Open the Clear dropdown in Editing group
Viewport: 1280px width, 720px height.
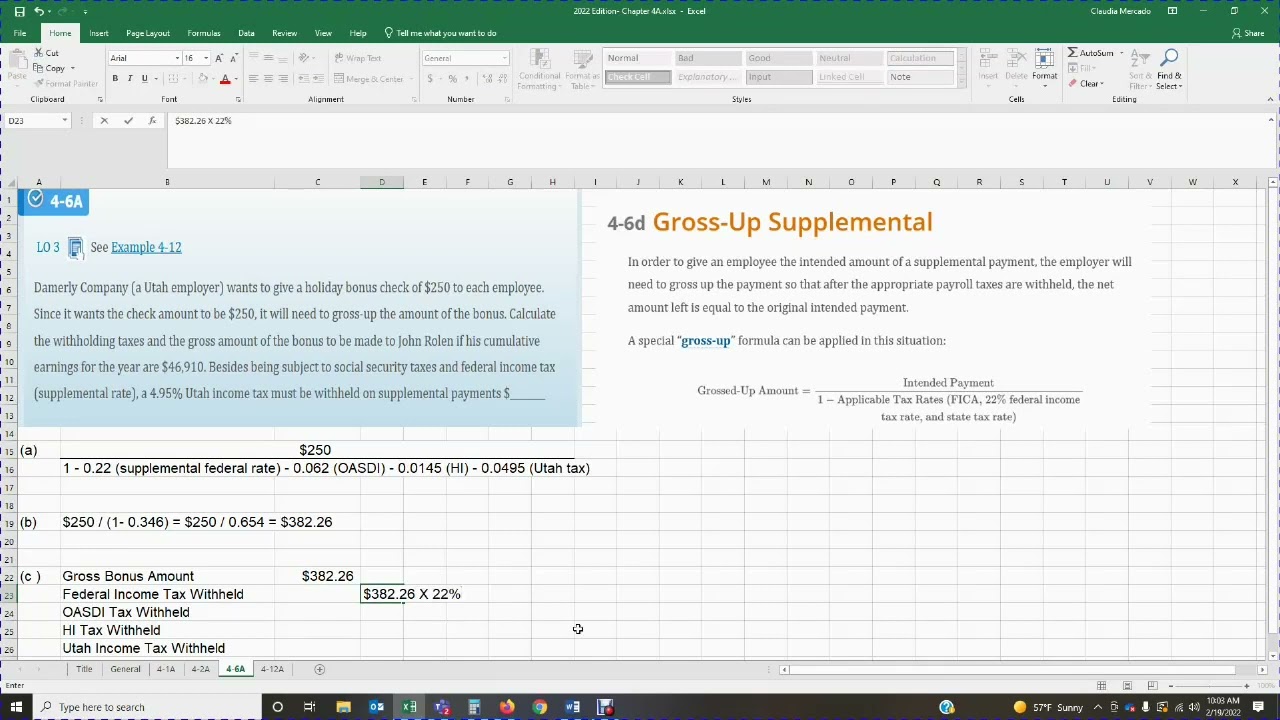click(x=1086, y=84)
